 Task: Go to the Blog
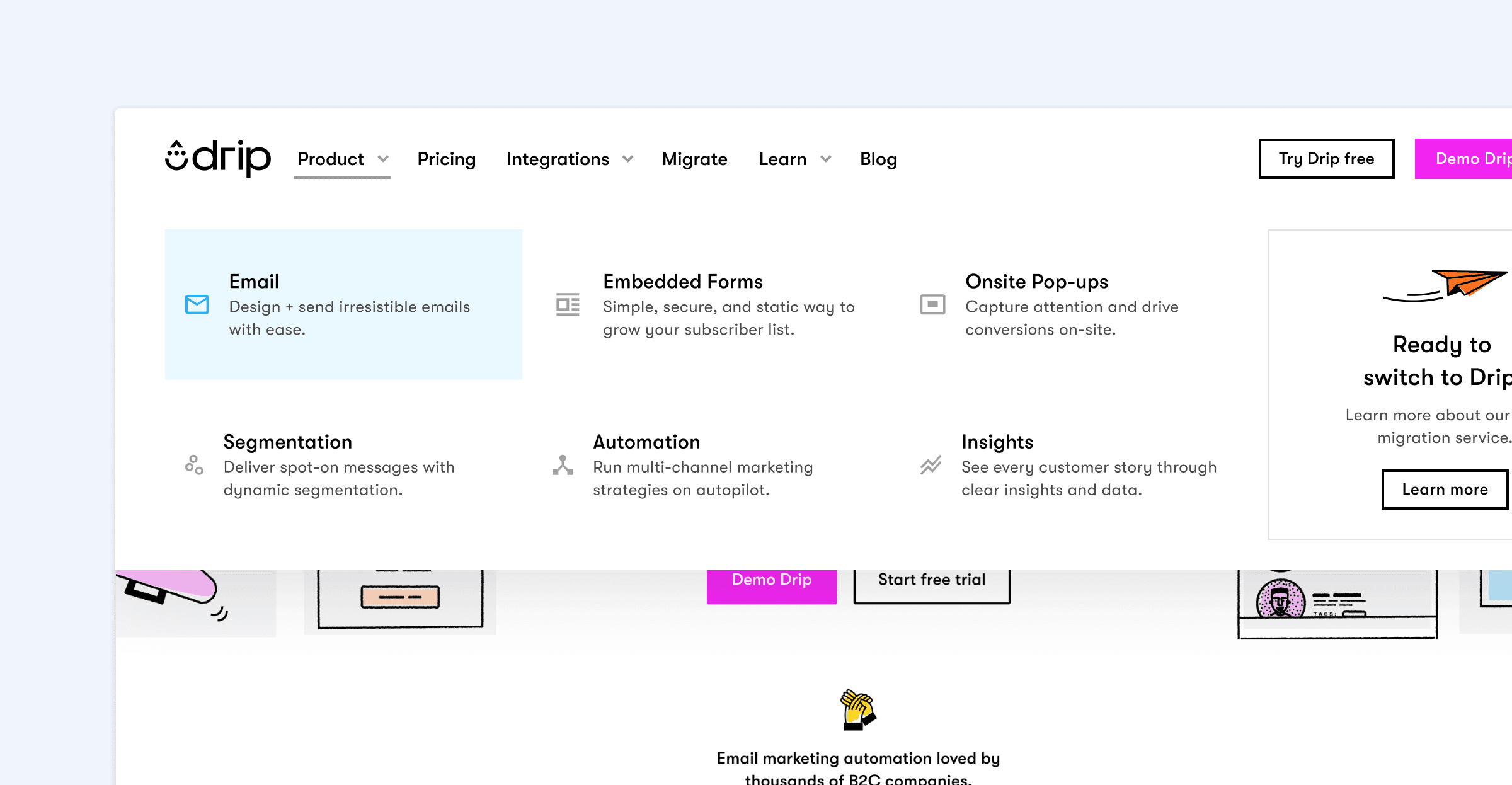[x=878, y=159]
